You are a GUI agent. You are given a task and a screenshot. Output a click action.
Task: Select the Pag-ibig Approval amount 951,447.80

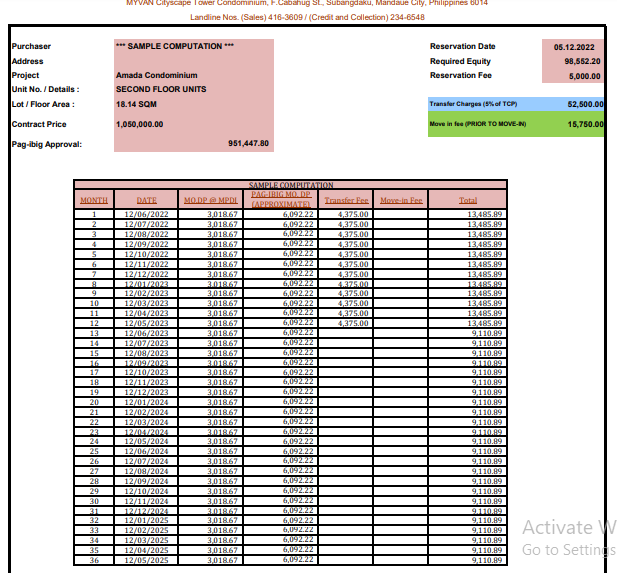click(x=248, y=144)
